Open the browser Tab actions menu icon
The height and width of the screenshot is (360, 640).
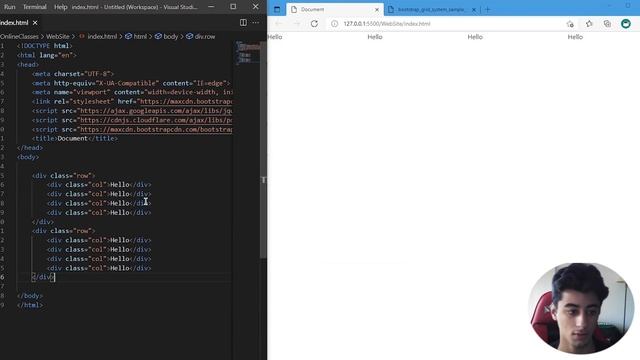coord(277,9)
